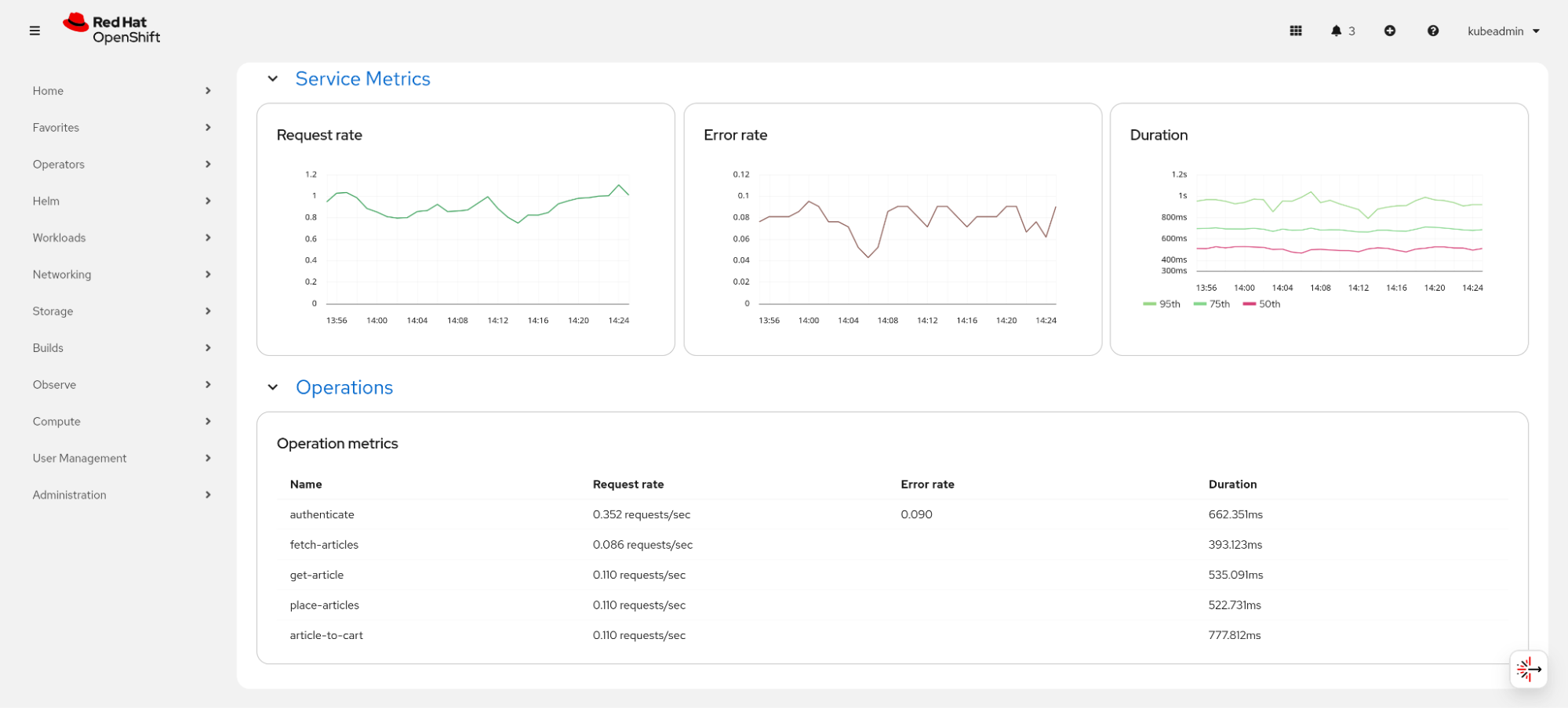Click the Red Hat OpenShift logo

click(111, 30)
